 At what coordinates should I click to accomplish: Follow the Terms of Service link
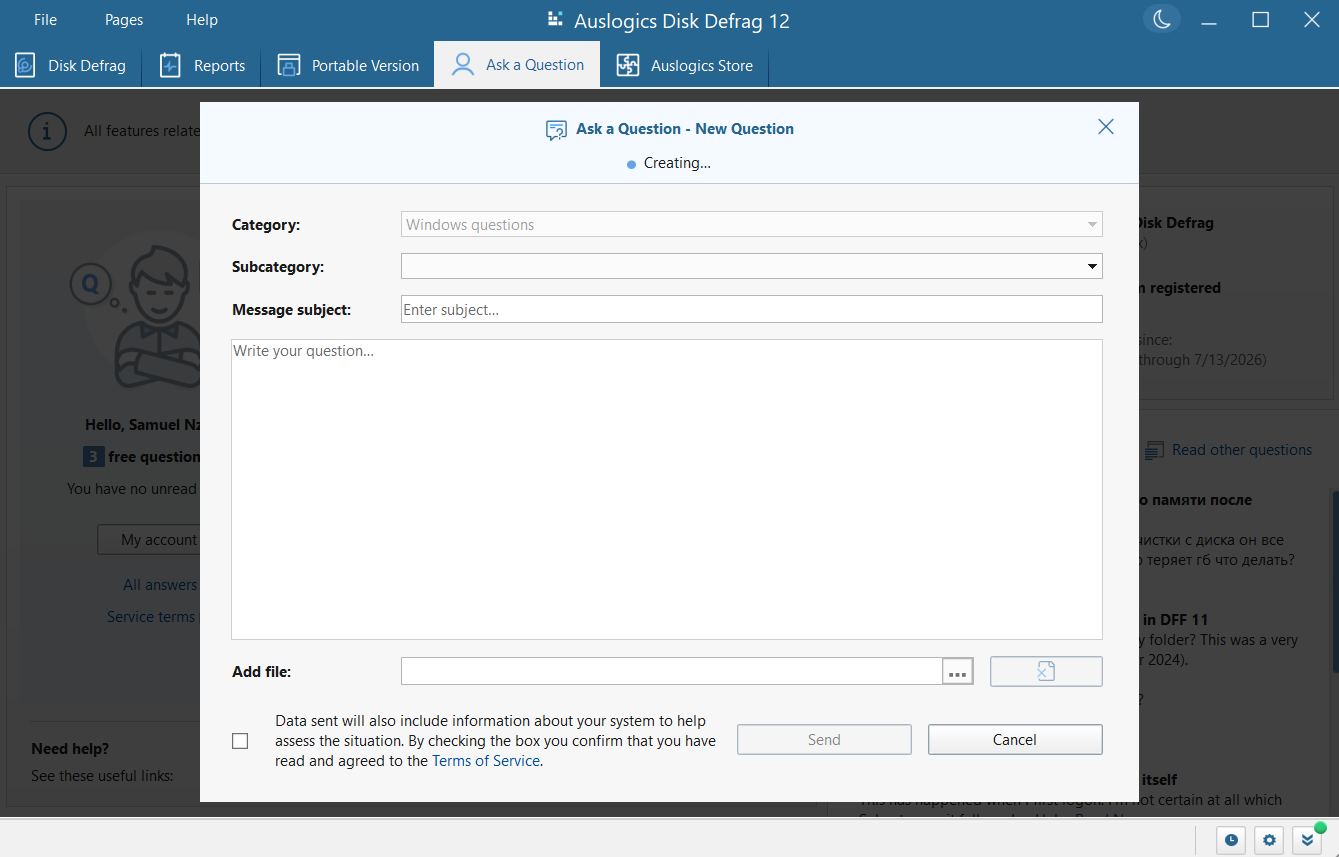[486, 760]
